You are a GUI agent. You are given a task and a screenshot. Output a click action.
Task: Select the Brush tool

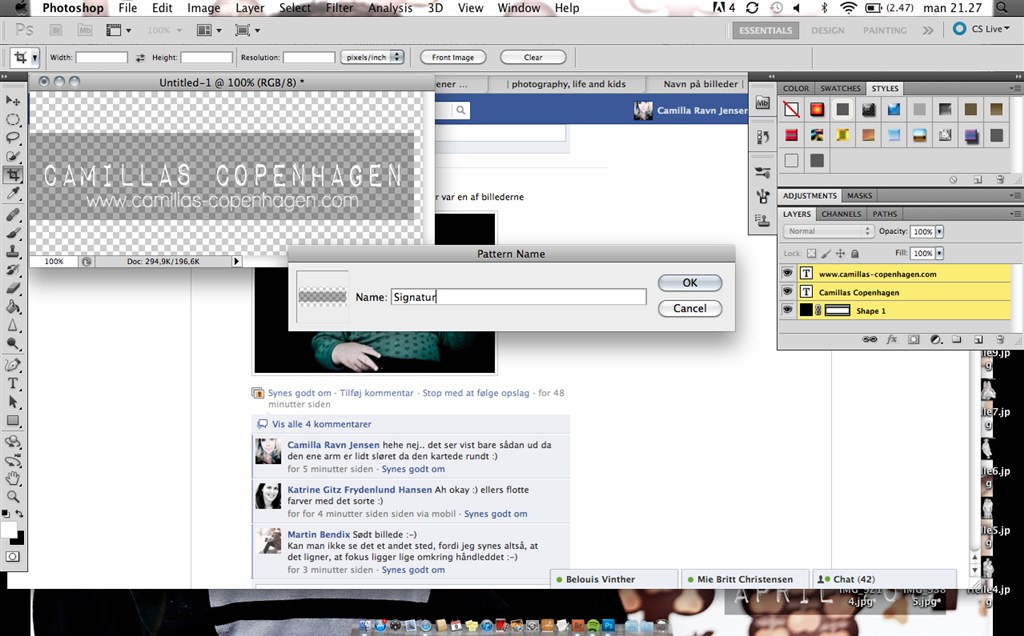(12, 232)
